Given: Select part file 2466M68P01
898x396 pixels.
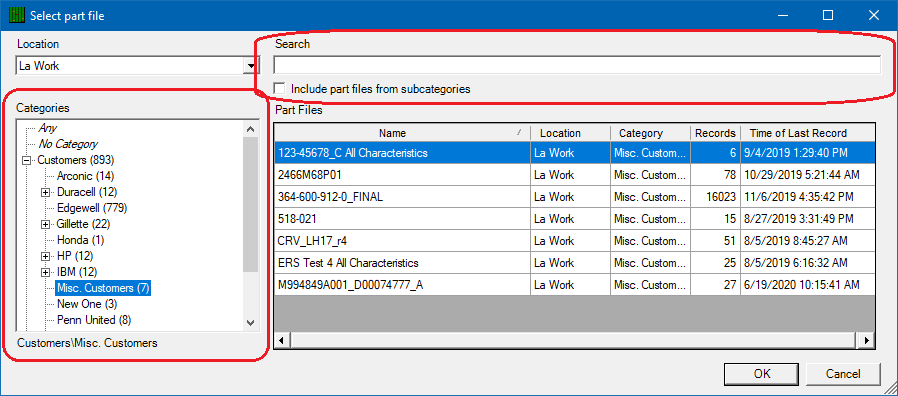Looking at the screenshot, I should click(x=310, y=175).
